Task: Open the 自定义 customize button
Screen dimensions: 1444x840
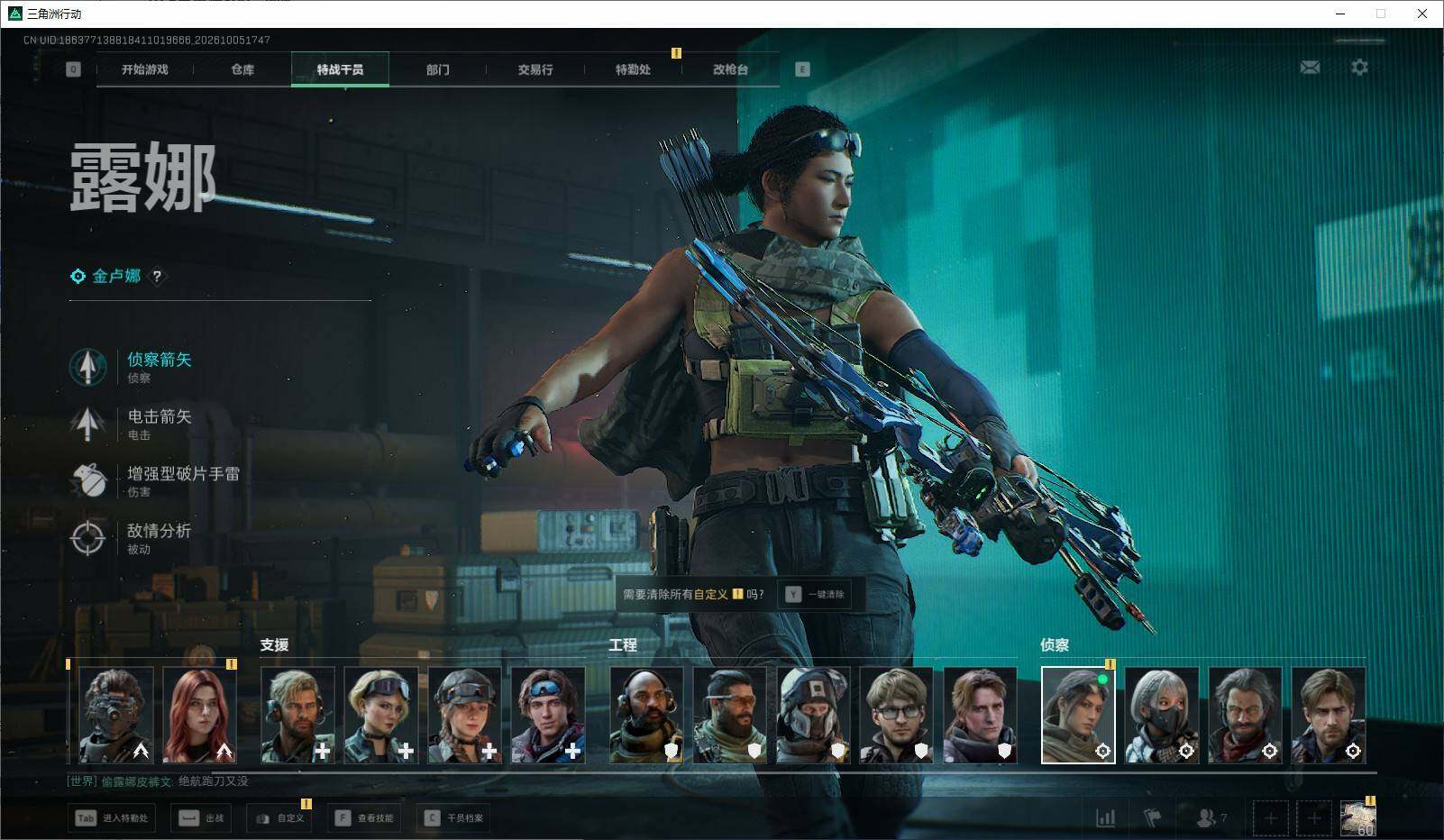Action: pyautogui.click(x=279, y=818)
